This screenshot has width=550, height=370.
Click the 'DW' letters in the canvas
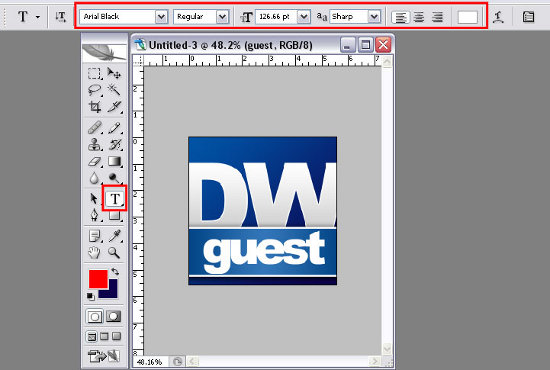pyautogui.click(x=262, y=195)
